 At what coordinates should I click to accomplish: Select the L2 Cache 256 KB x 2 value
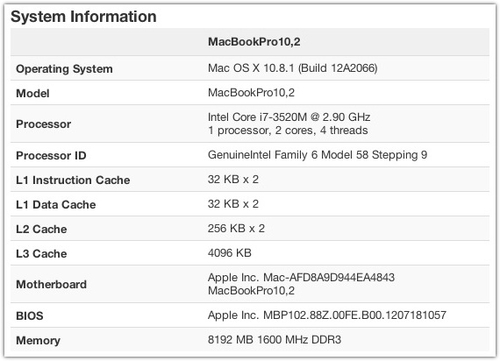pyautogui.click(x=236, y=228)
